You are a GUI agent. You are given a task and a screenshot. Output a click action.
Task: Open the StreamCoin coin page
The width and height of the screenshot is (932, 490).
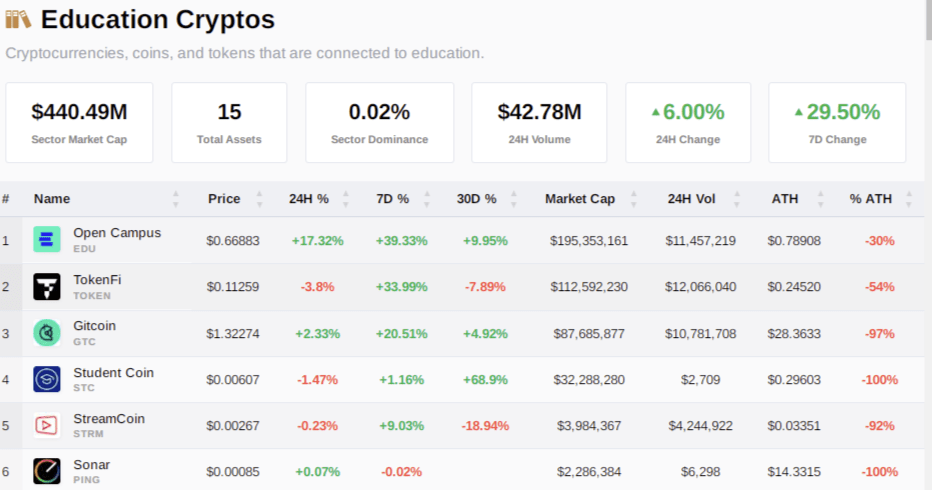[109, 419]
